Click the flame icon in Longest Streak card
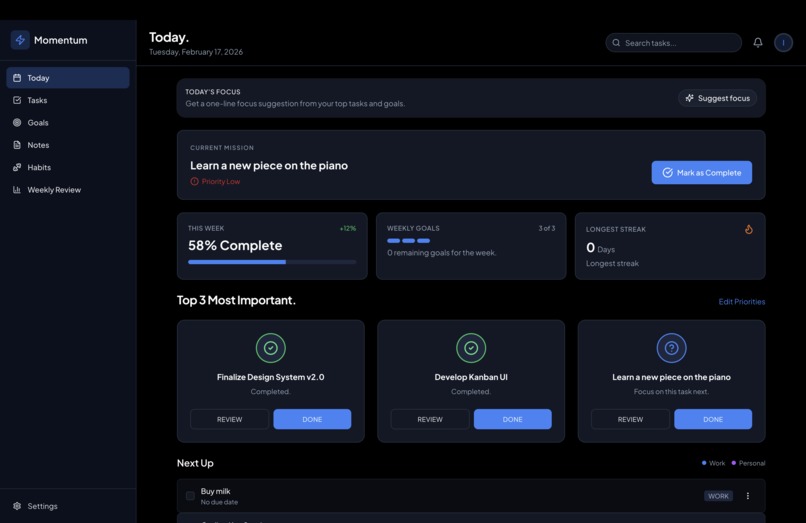The image size is (806, 523). pyautogui.click(x=748, y=229)
